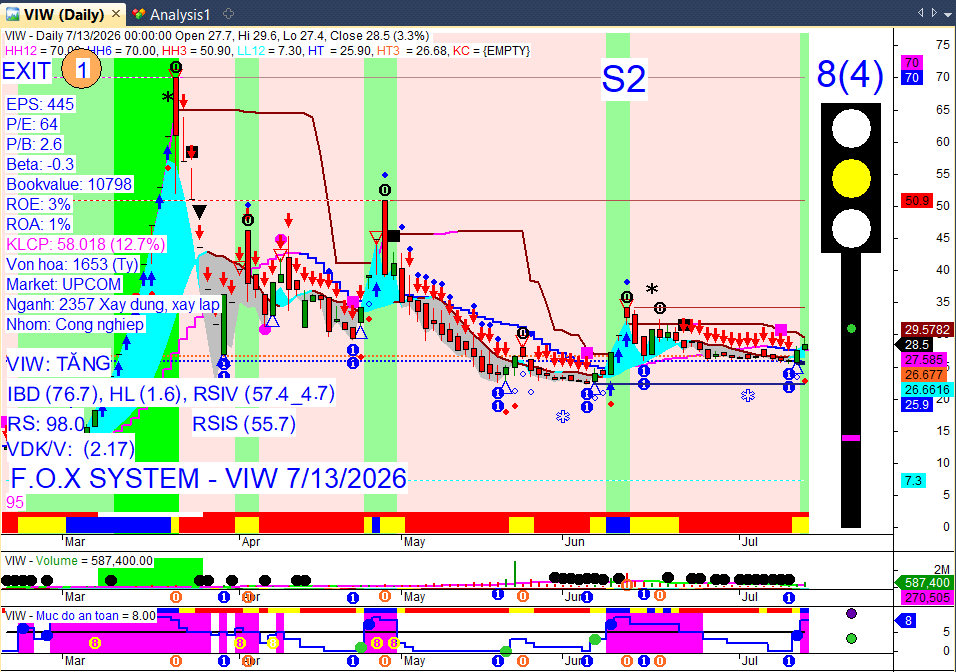956x672 pixels.
Task: Click the yellow traffic light indicator
Action: (x=851, y=178)
